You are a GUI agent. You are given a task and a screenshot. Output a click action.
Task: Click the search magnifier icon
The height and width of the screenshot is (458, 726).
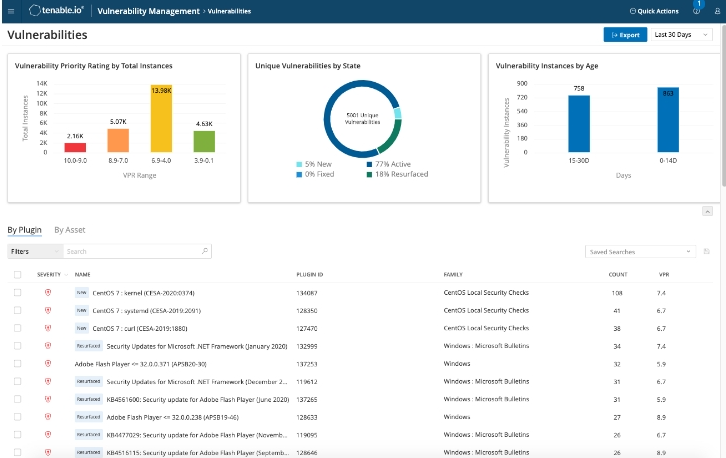pos(205,251)
